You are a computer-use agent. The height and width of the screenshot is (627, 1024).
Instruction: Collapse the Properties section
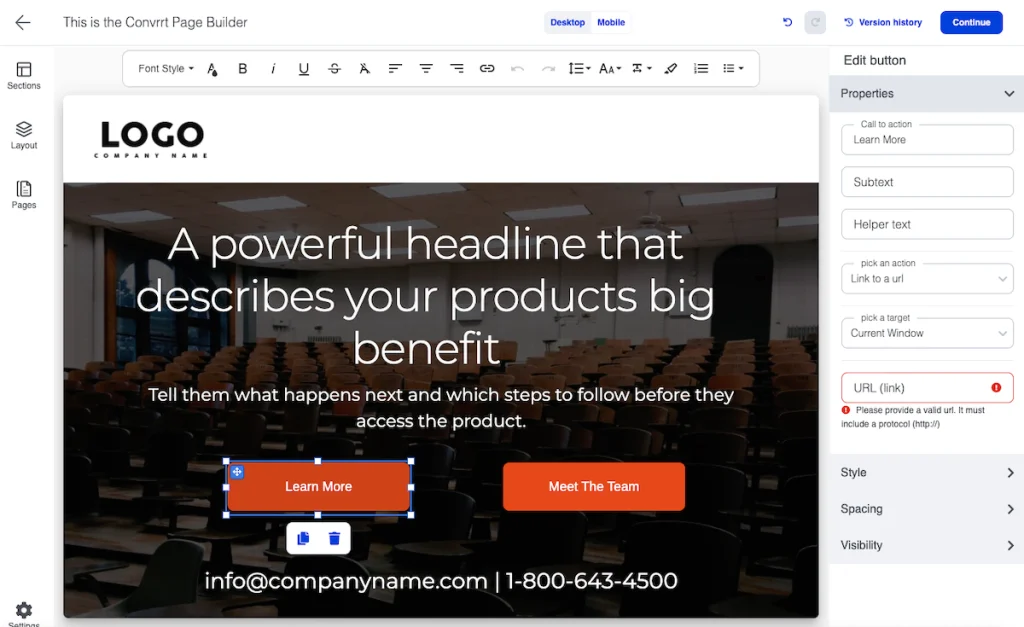tap(927, 93)
